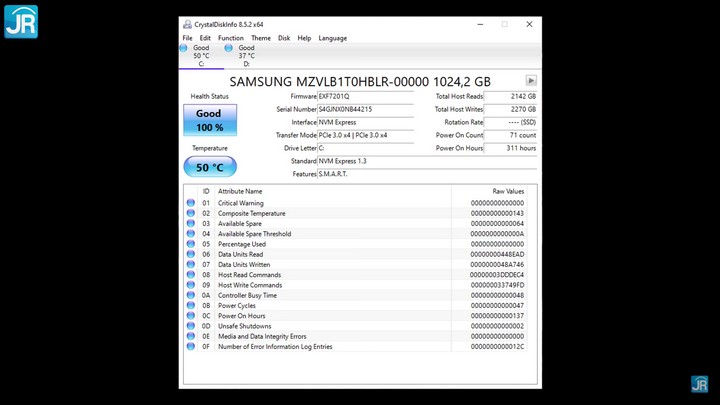Click the Interface field NVM Express
Screen dimensions: 720x405
[x=366, y=122]
